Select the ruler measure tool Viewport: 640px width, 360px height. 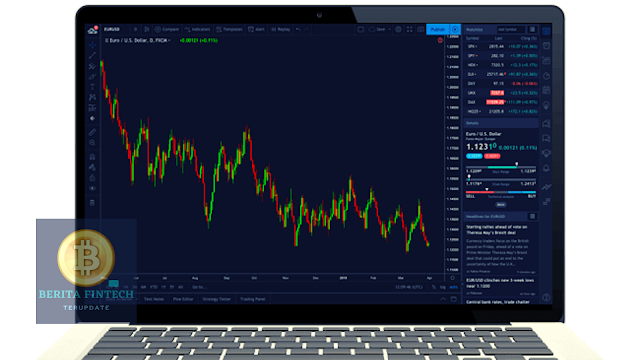(x=93, y=132)
